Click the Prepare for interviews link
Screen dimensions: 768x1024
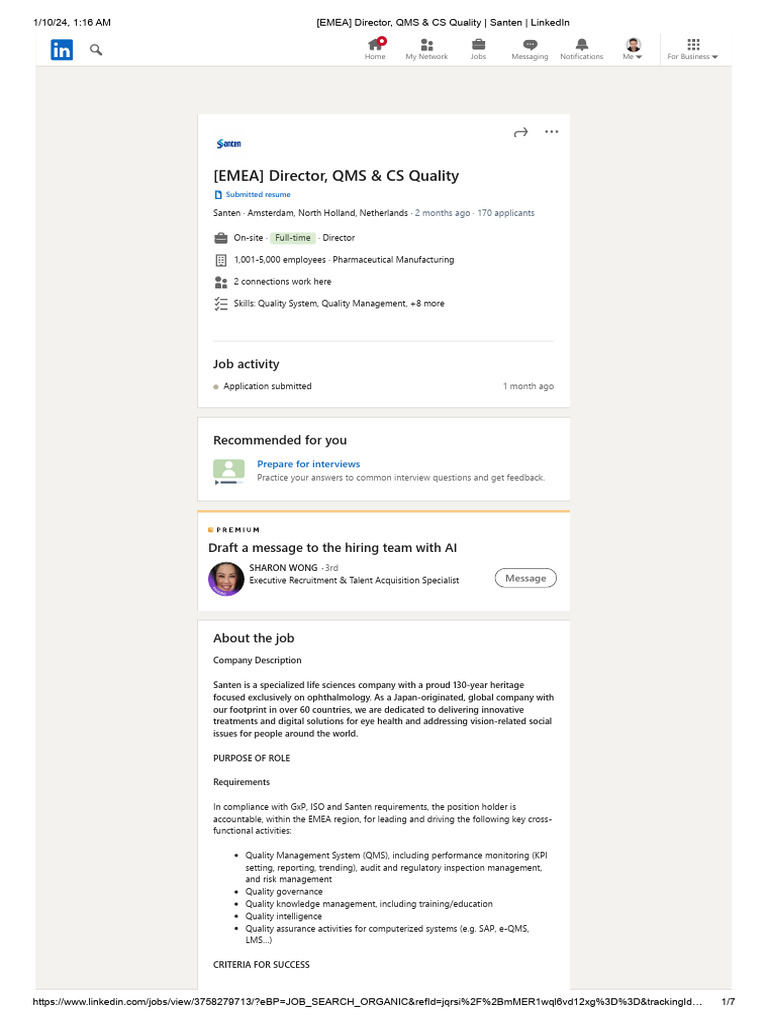pos(308,464)
